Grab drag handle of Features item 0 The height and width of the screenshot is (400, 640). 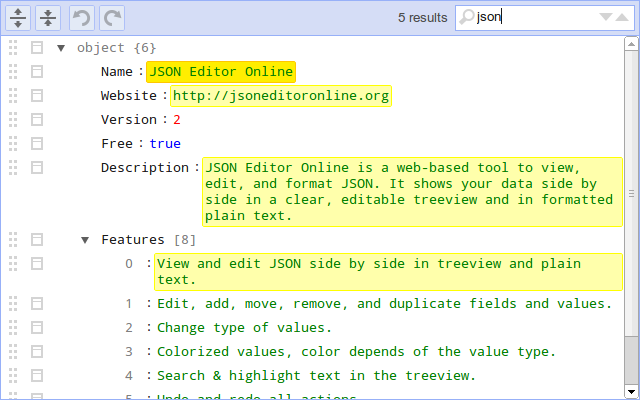[x=13, y=264]
